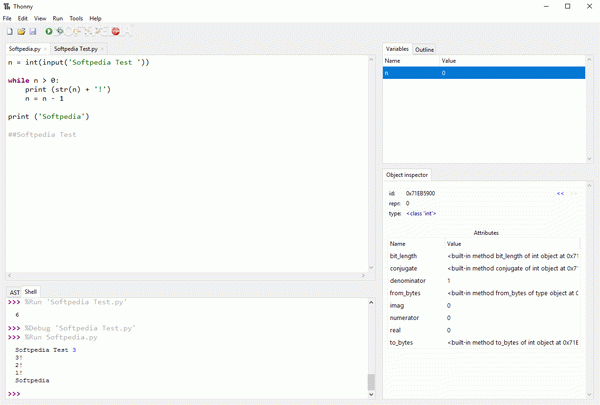Click the editor horizontal scrollbar left arrow
The image size is (600, 405).
(10, 275)
